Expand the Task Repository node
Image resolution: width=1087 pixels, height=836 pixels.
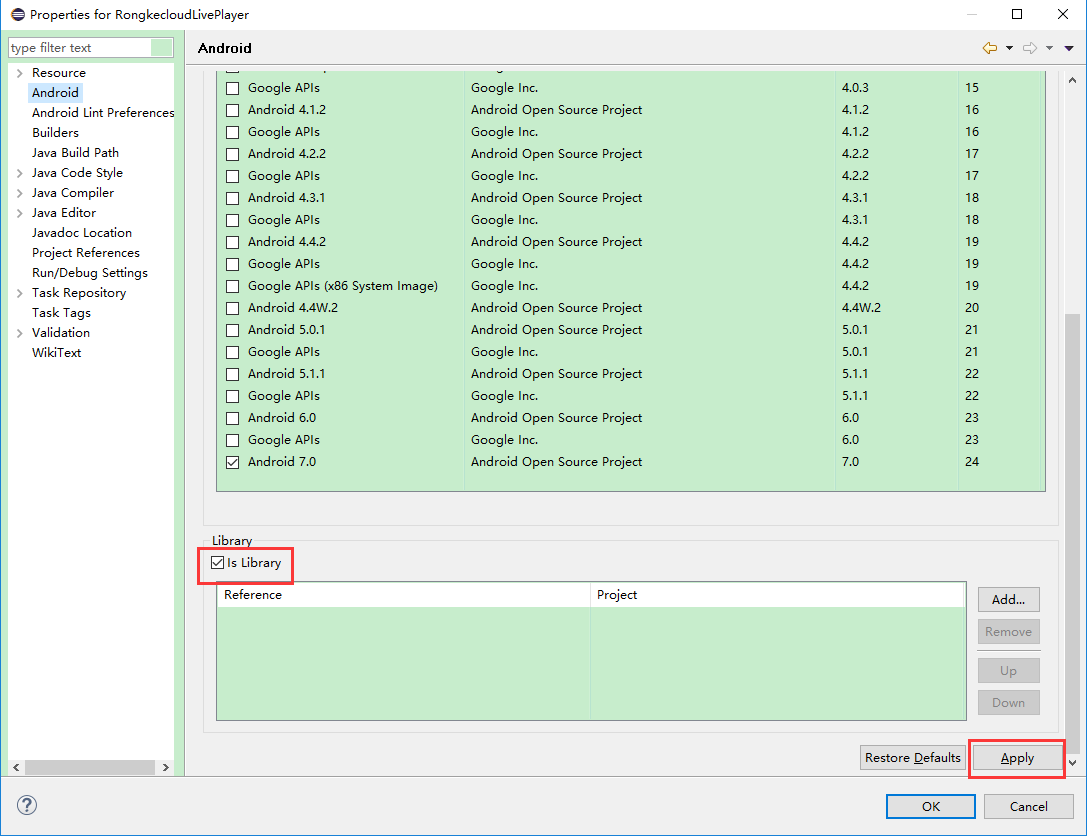(x=19, y=293)
